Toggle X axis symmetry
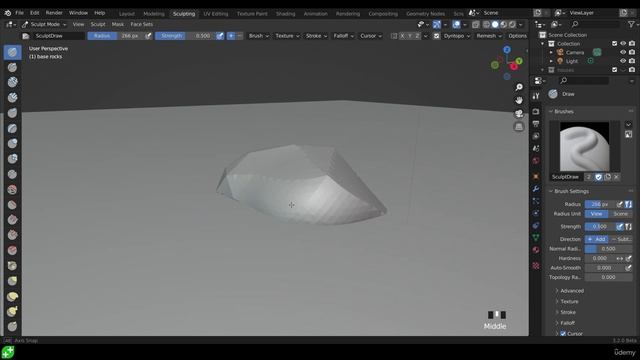 [402, 36]
